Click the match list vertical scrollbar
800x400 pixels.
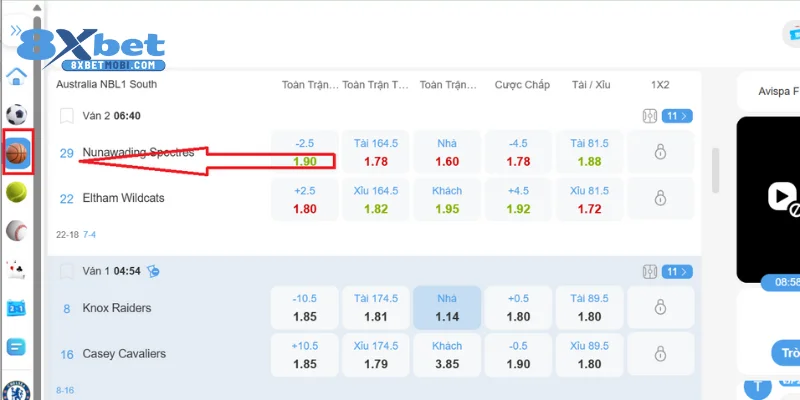pos(715,170)
